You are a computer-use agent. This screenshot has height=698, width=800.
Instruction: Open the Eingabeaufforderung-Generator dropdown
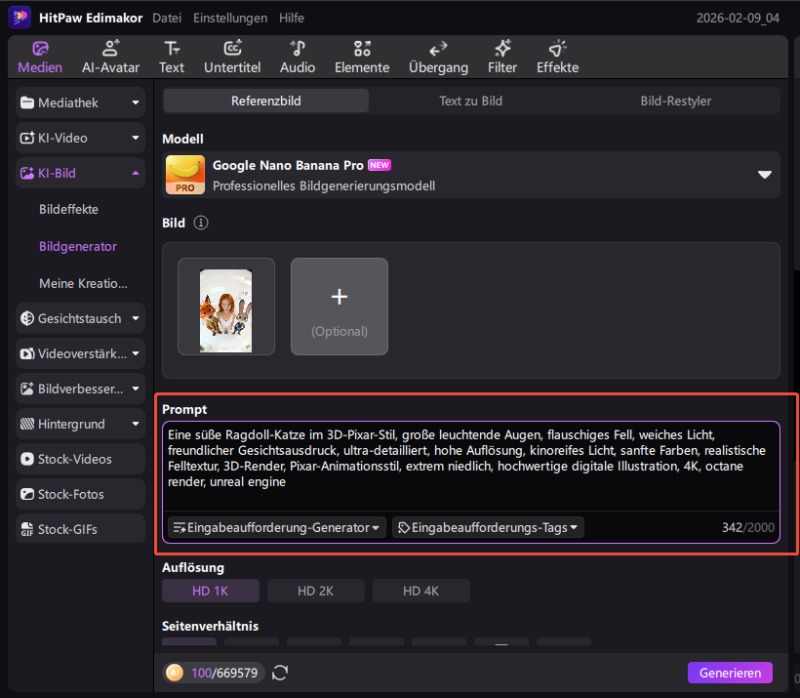(x=277, y=527)
